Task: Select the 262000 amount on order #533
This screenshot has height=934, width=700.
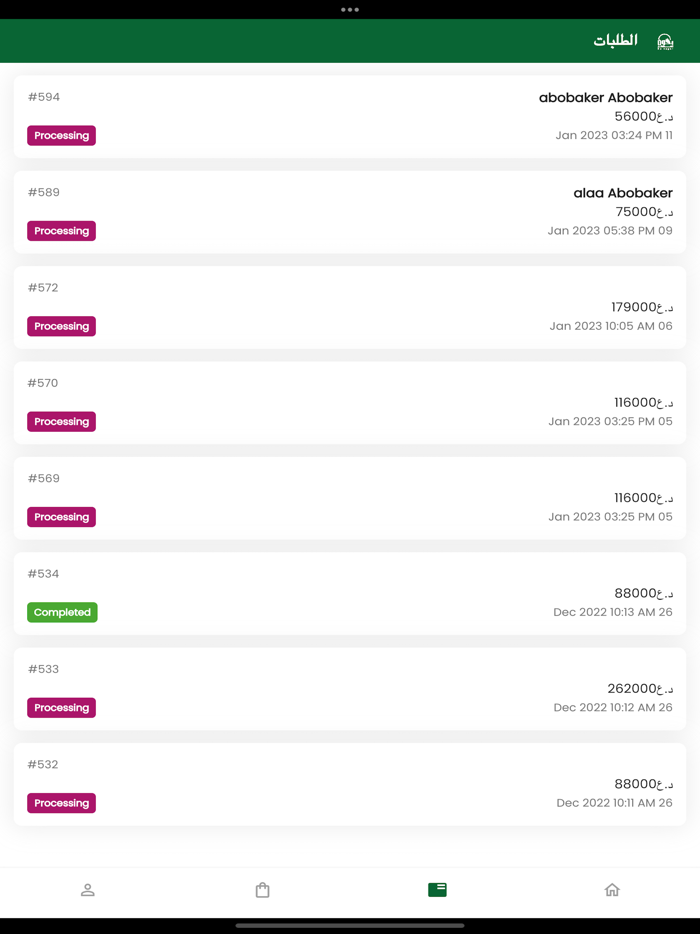Action: [x=639, y=688]
